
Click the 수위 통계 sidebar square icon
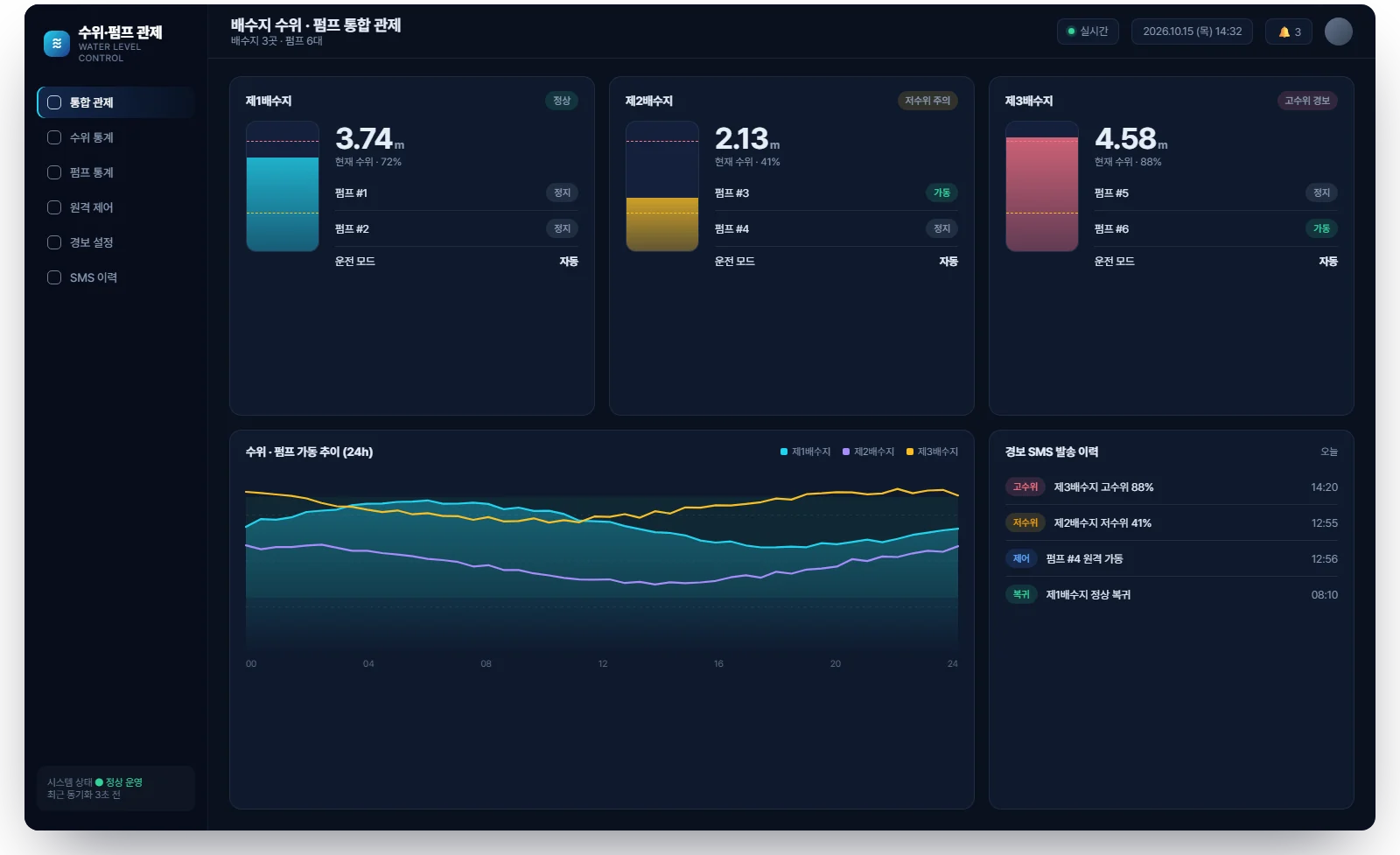click(x=54, y=137)
